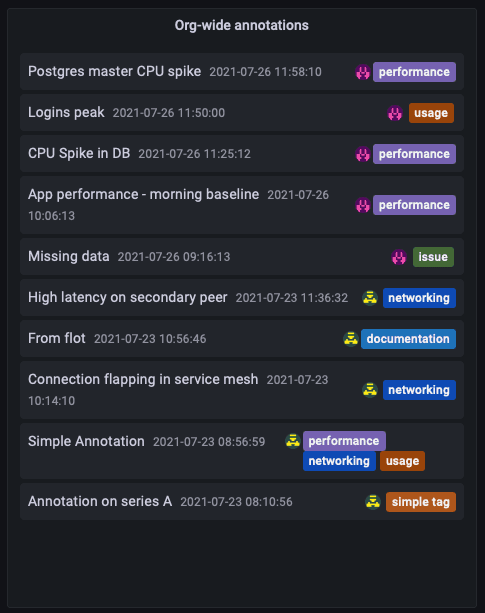Filter by performance tag on Postgres row

tap(414, 72)
